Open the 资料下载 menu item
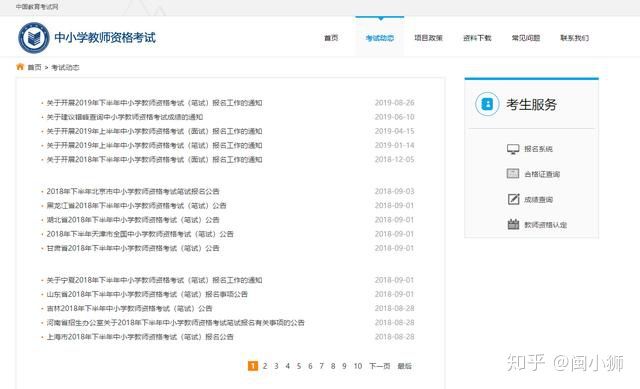The height and width of the screenshot is (389, 640). [x=477, y=38]
